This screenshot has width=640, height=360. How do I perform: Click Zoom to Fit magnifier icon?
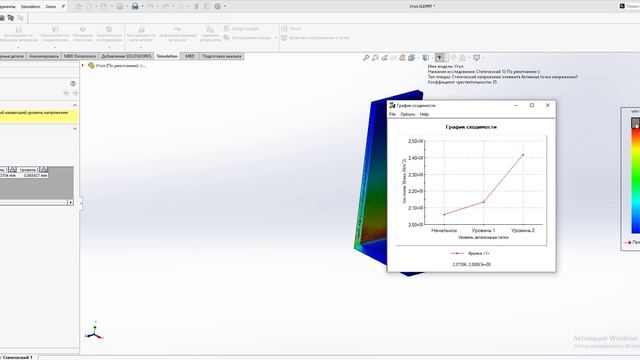tap(366, 58)
